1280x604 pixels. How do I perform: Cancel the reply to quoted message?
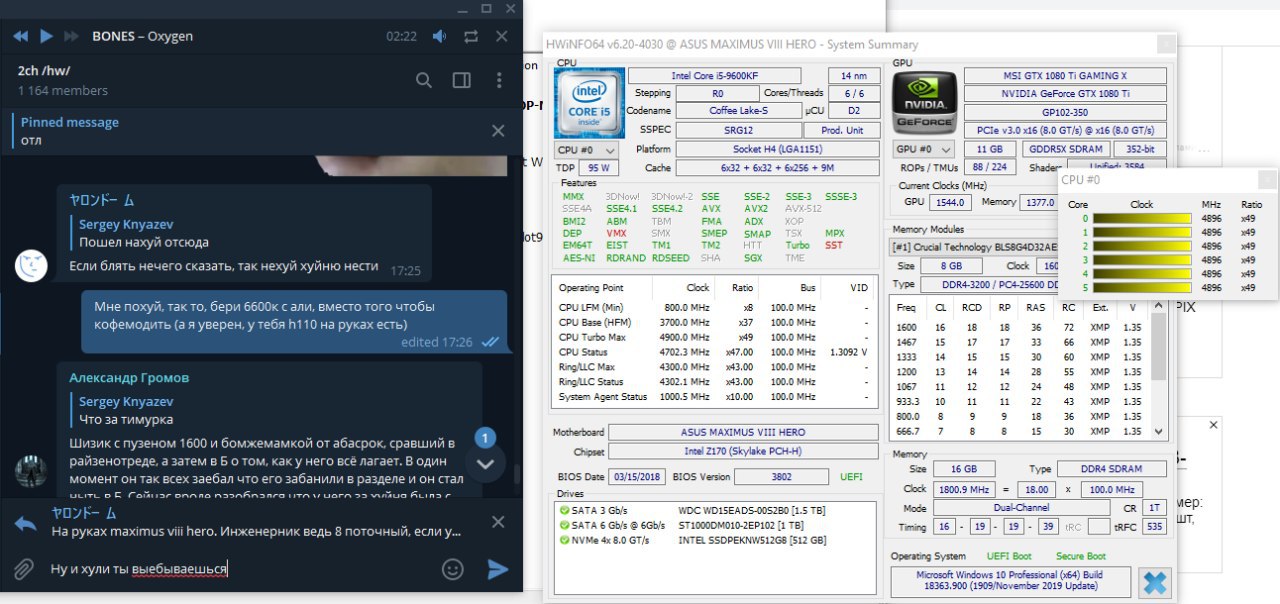(498, 522)
